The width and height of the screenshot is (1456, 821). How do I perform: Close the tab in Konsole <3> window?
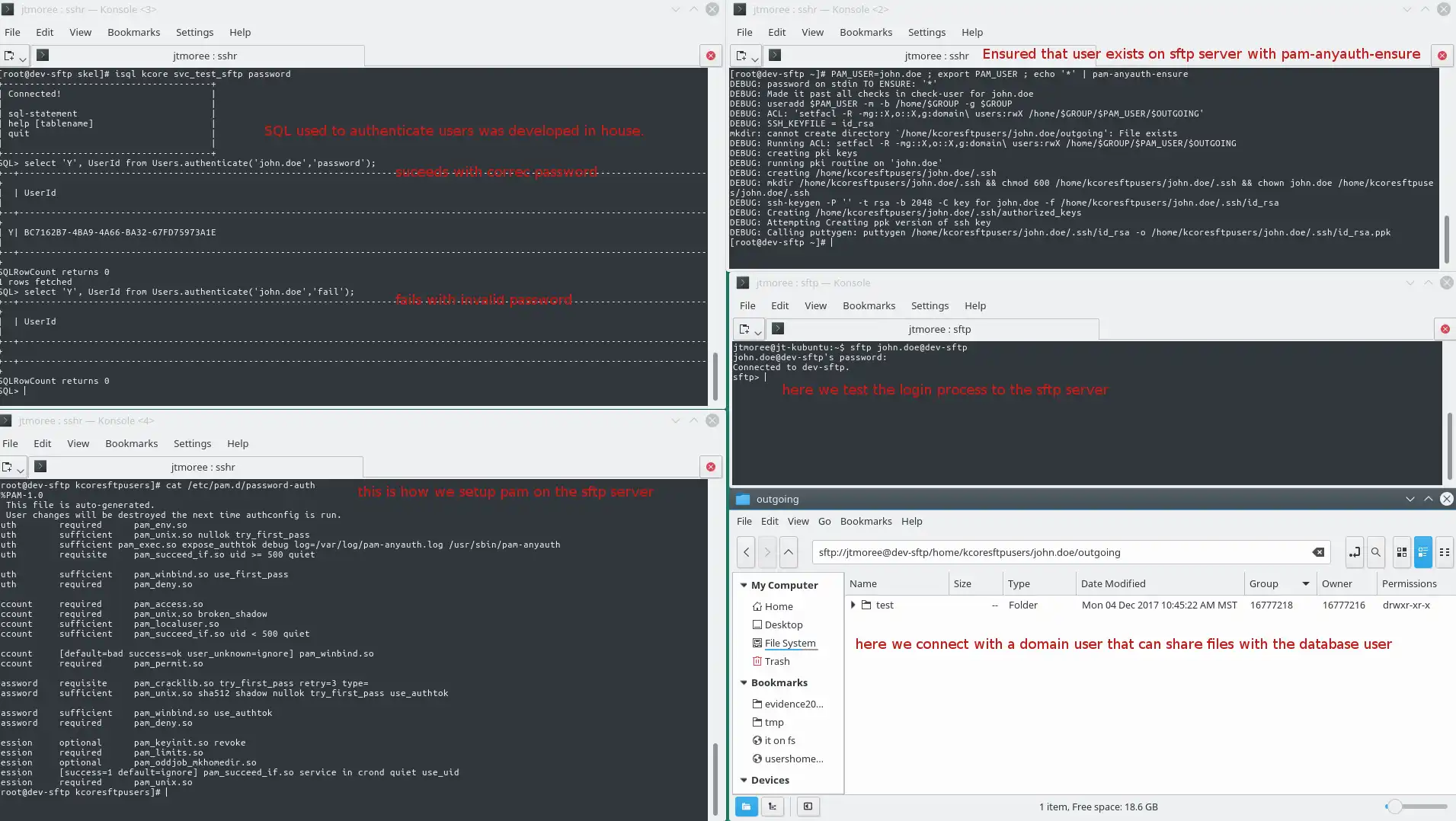click(710, 56)
